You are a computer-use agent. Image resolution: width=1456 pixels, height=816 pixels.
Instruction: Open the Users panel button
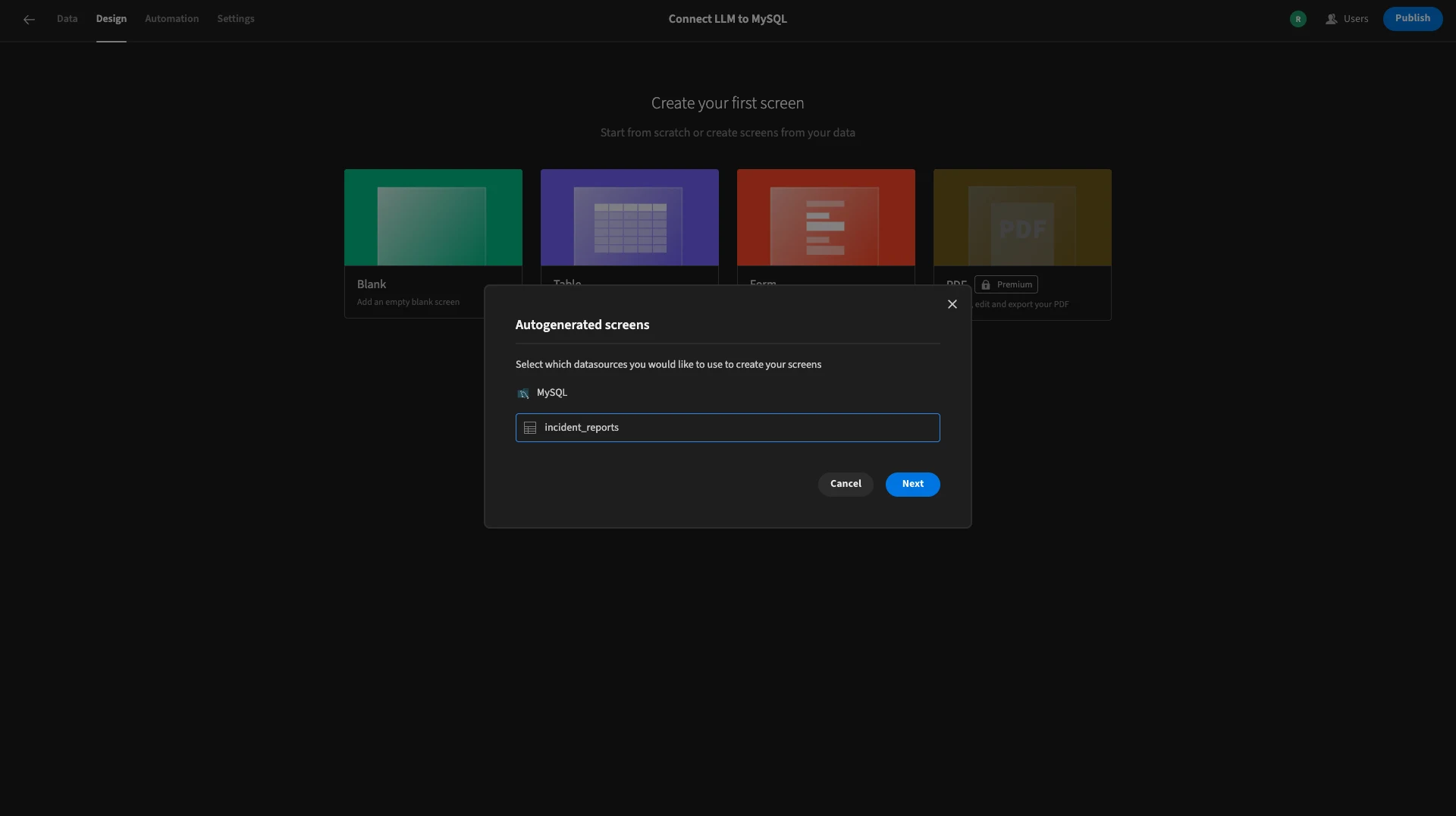tap(1347, 19)
